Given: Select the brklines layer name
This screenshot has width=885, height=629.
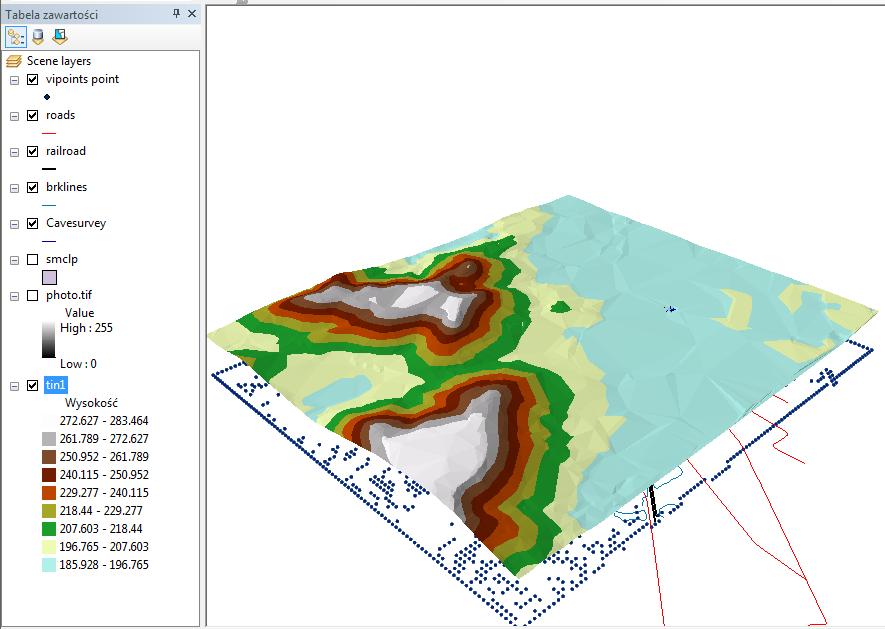Looking at the screenshot, I should pos(67,187).
